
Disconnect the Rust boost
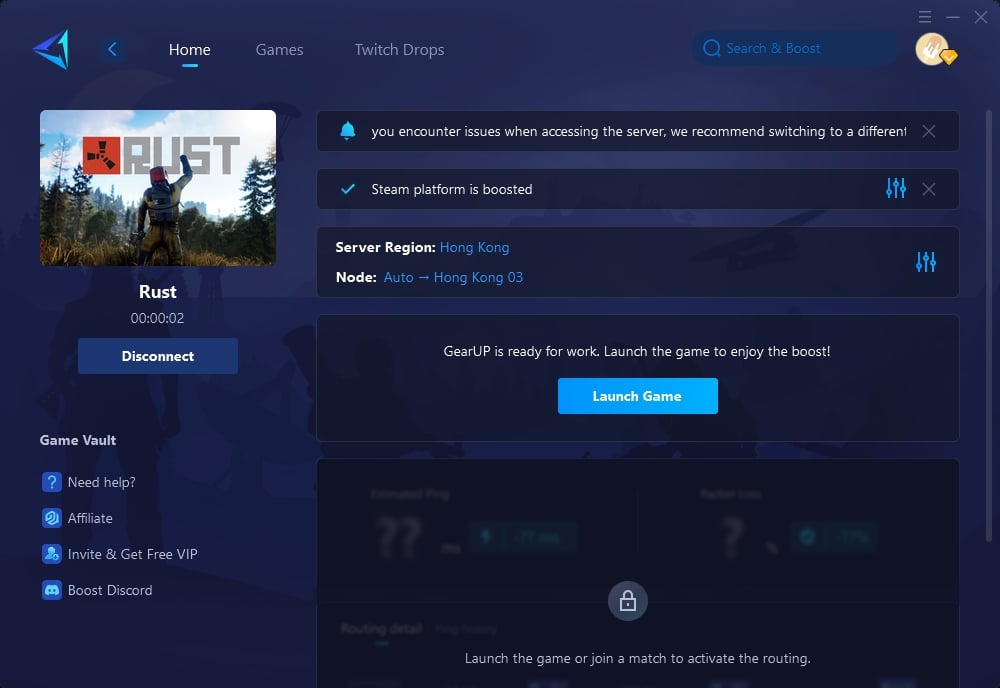[158, 356]
